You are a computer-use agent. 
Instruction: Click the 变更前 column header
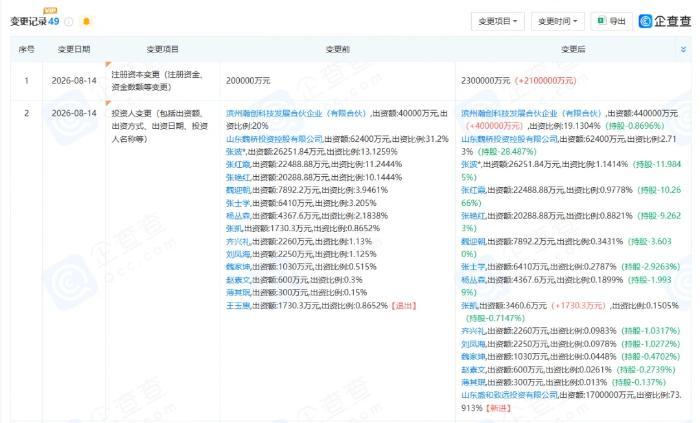tap(338, 49)
